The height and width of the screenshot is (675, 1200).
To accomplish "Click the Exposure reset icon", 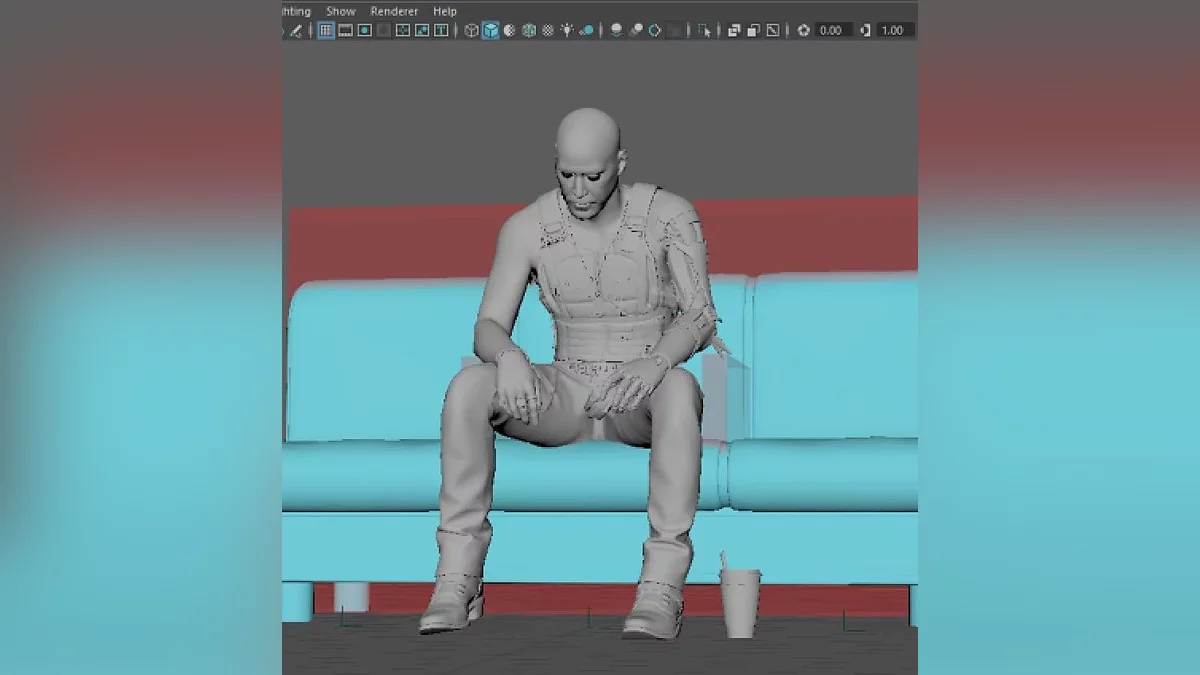I will [x=804, y=31].
